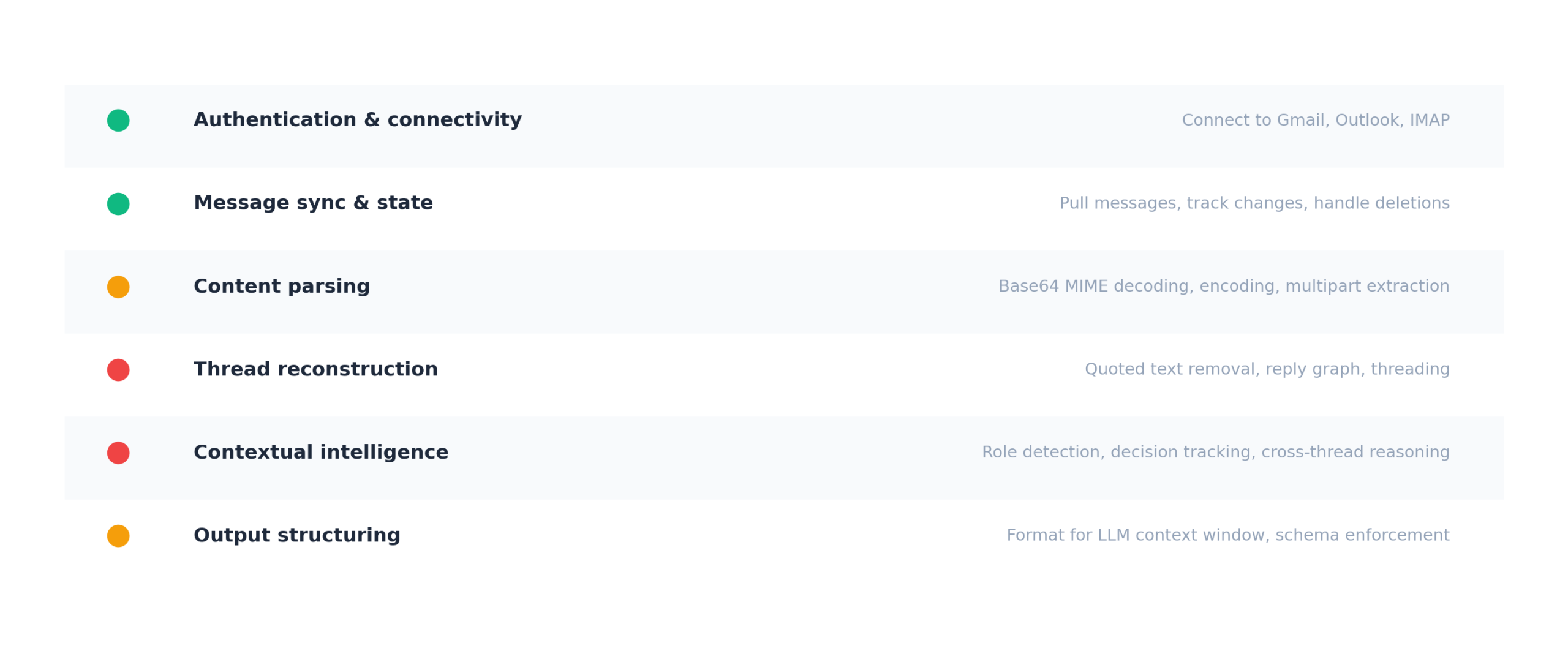Open the Message sync & state title
Screen dimensions: 1568x651
313,203
